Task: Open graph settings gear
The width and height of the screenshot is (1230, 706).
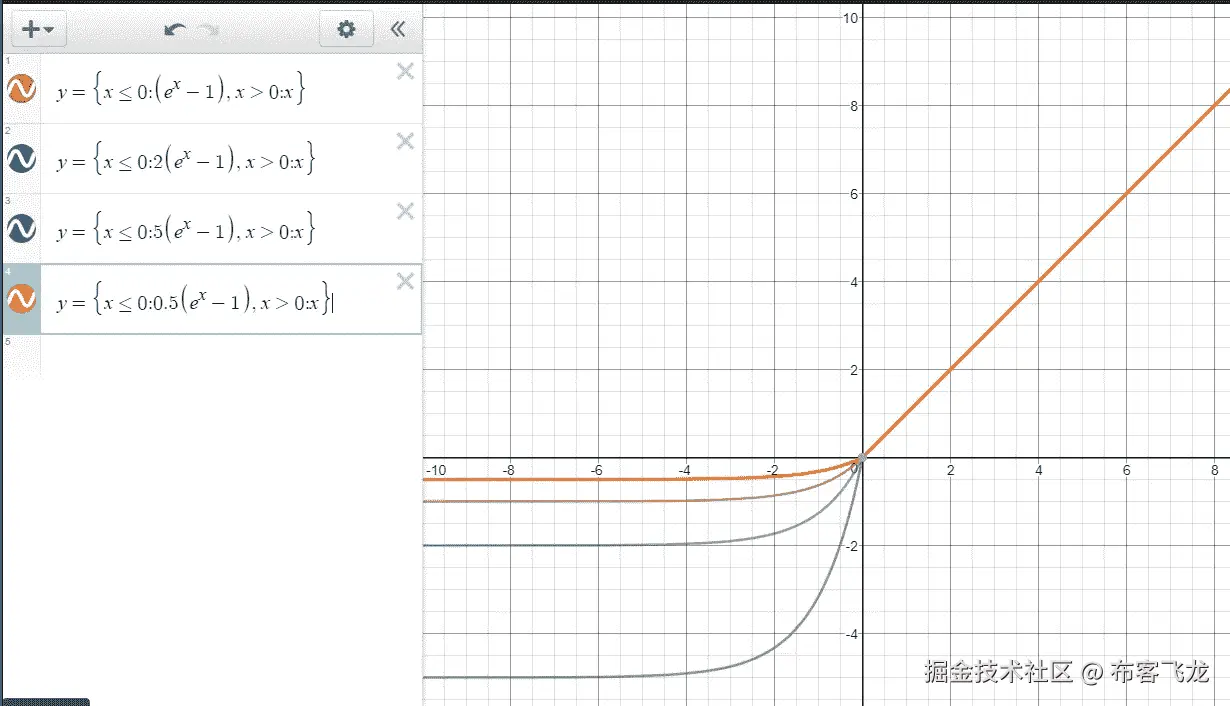Action: point(346,29)
